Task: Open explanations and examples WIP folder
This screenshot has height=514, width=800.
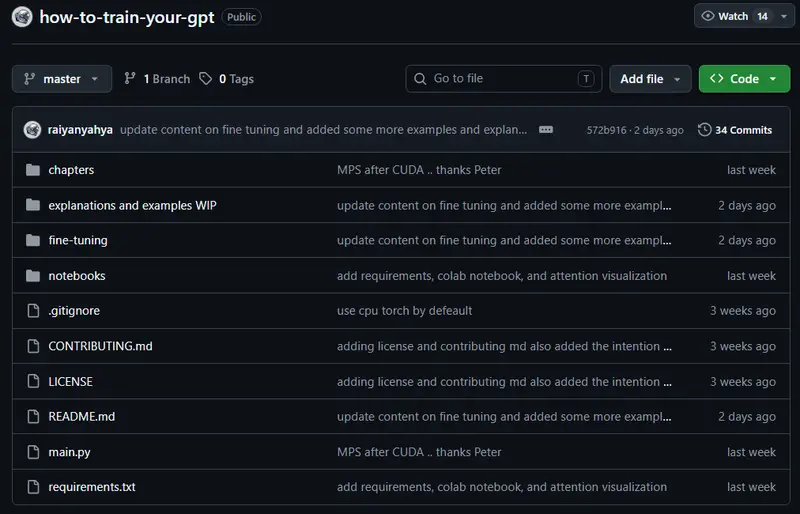Action: [x=132, y=205]
